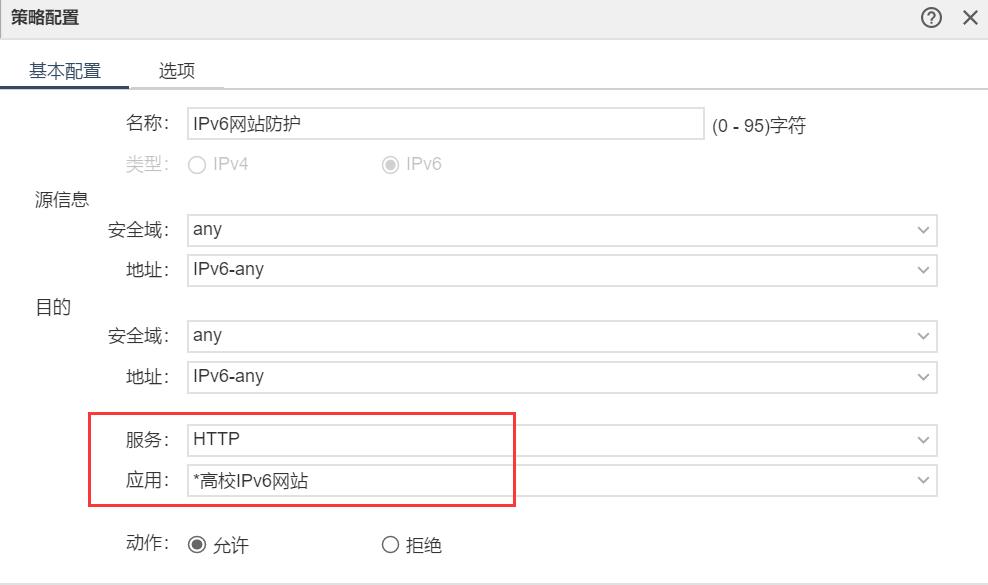This screenshot has height=585, width=988.
Task: Expand the source 地址 IPv6-any arrow
Action: 923,270
